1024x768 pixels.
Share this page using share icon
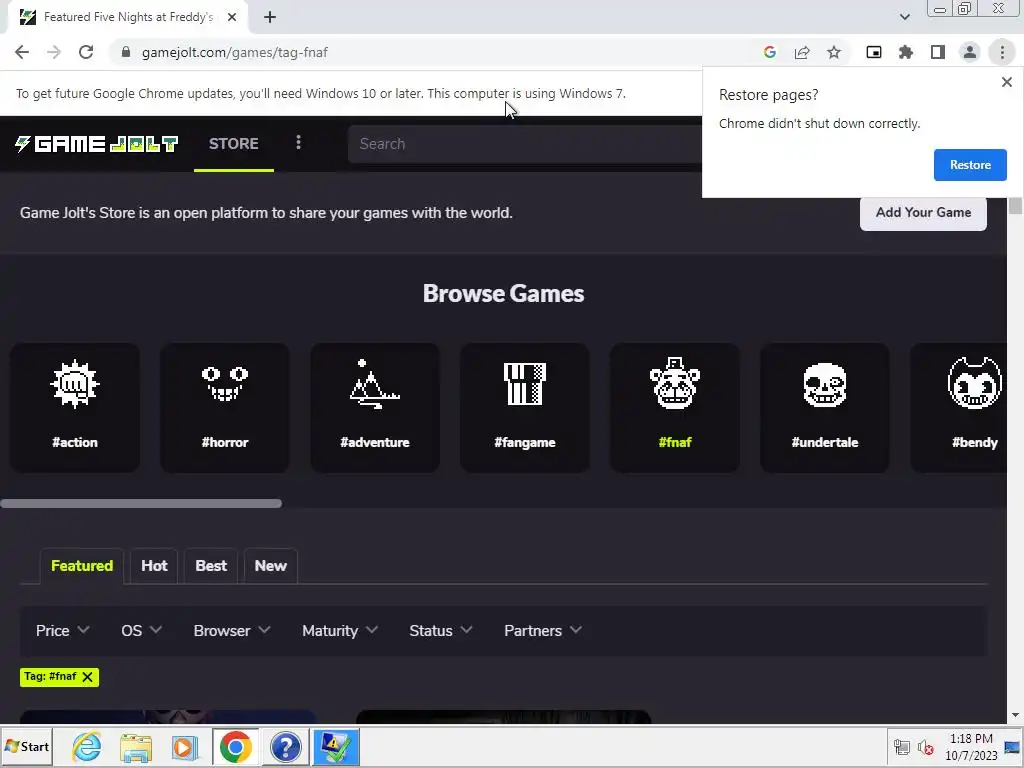coord(802,52)
